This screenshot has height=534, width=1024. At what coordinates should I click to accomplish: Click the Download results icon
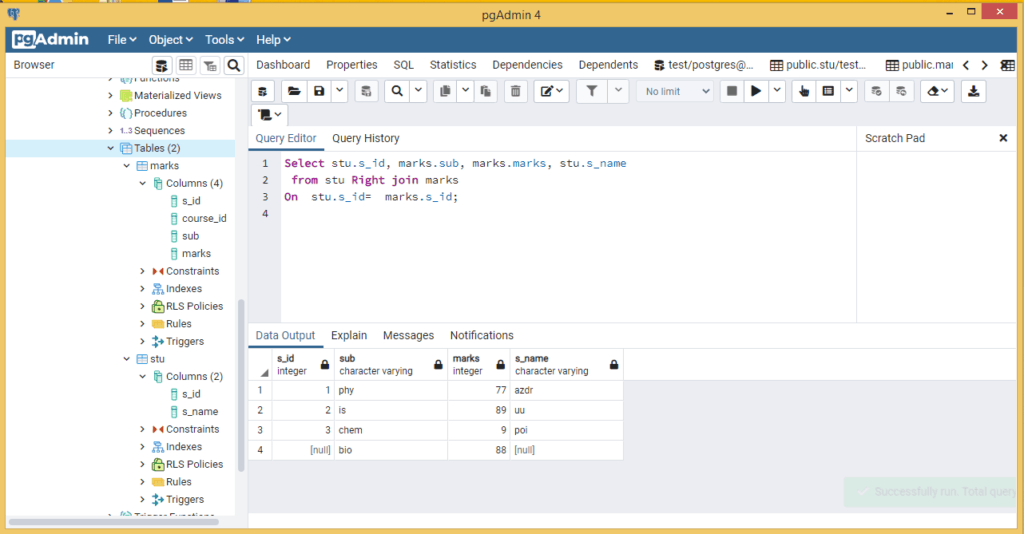click(x=972, y=91)
